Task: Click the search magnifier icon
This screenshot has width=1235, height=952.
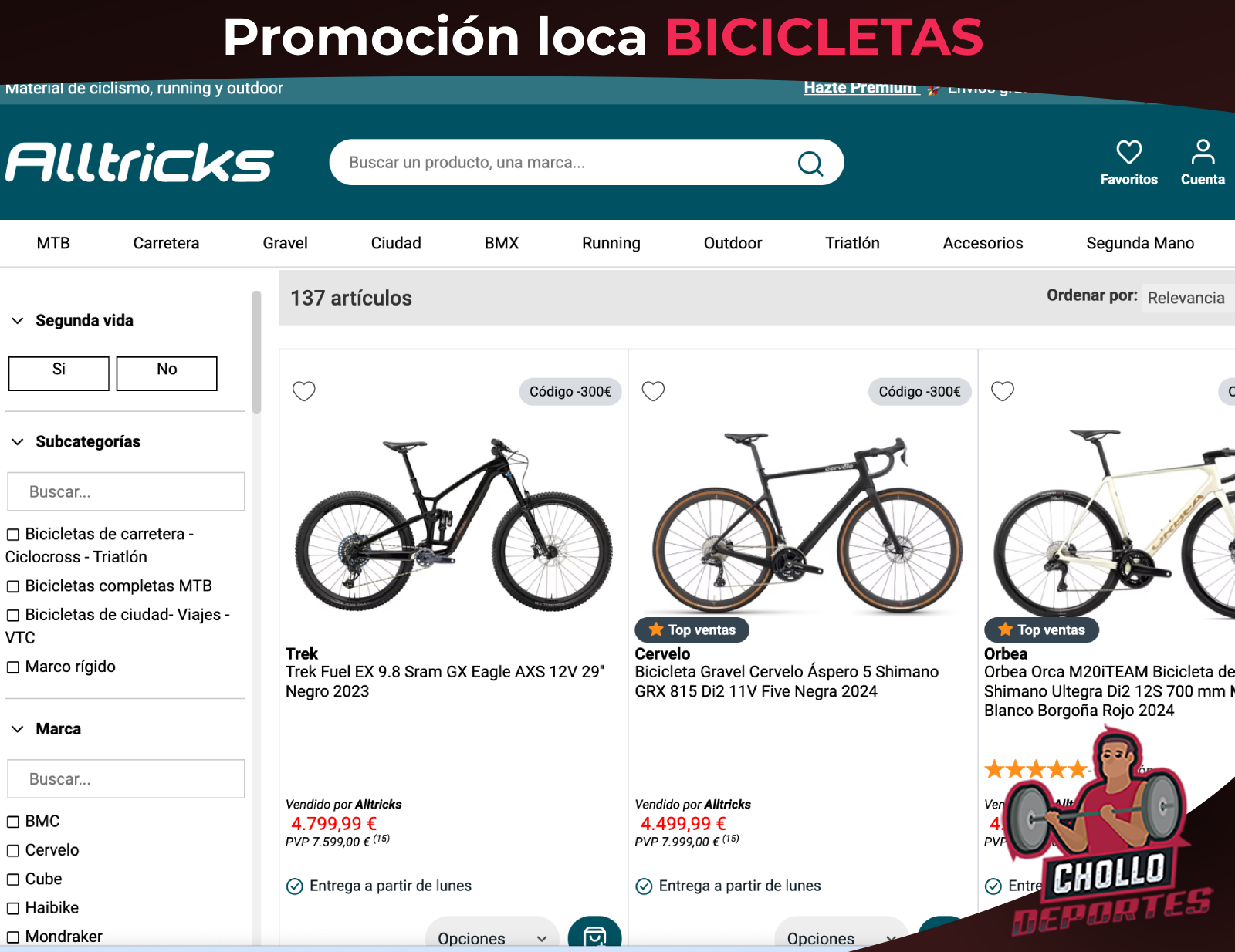Action: tap(810, 163)
